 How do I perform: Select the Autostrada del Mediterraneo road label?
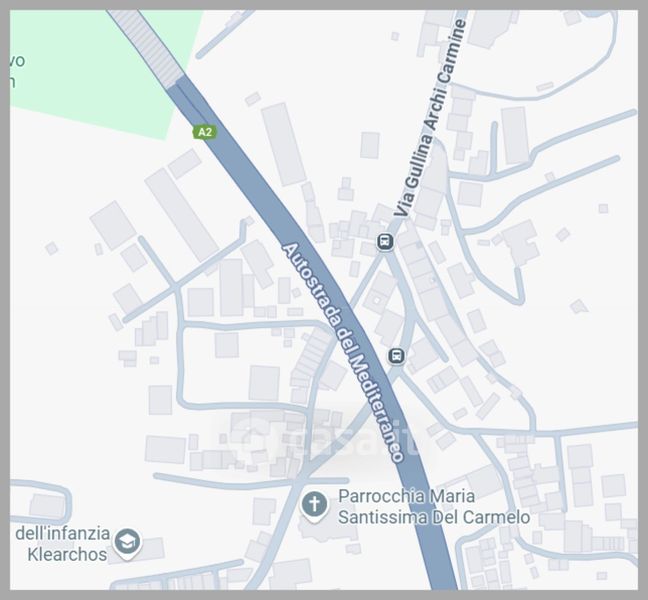342,352
